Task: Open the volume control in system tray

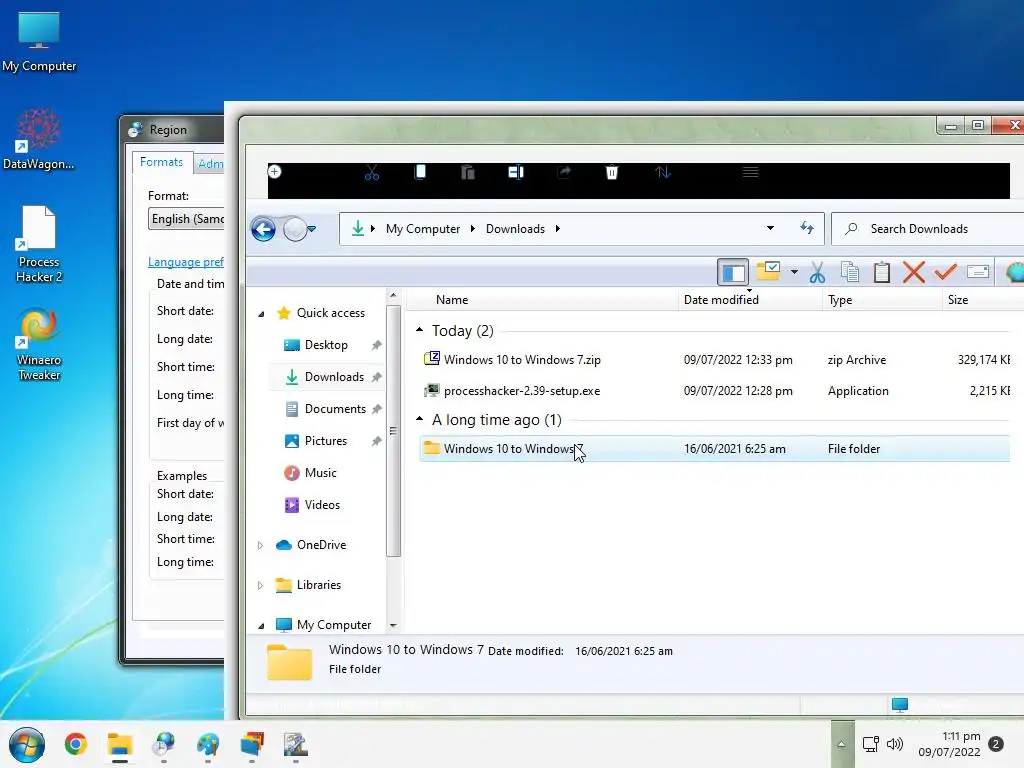Action: tap(895, 744)
